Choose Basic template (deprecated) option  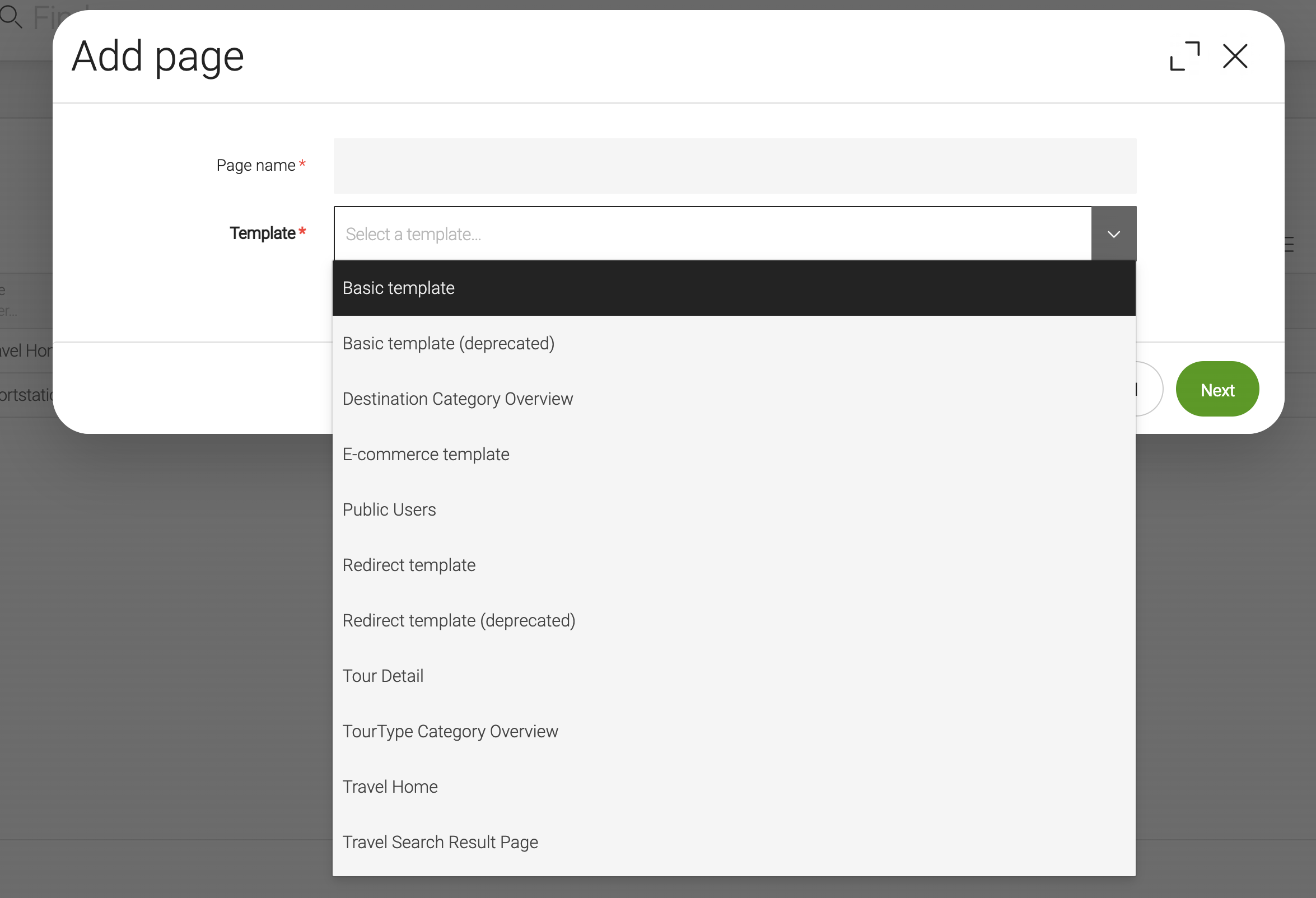734,344
